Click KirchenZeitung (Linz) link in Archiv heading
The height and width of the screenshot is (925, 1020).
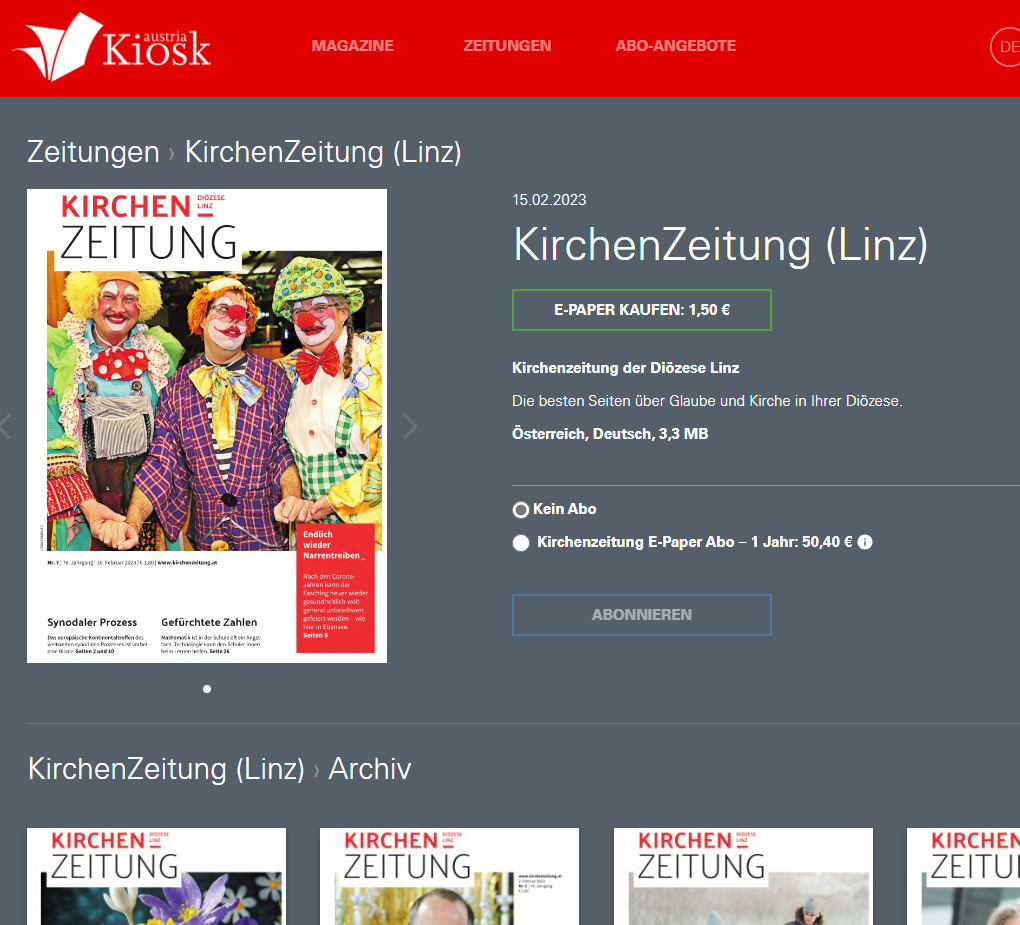[166, 768]
